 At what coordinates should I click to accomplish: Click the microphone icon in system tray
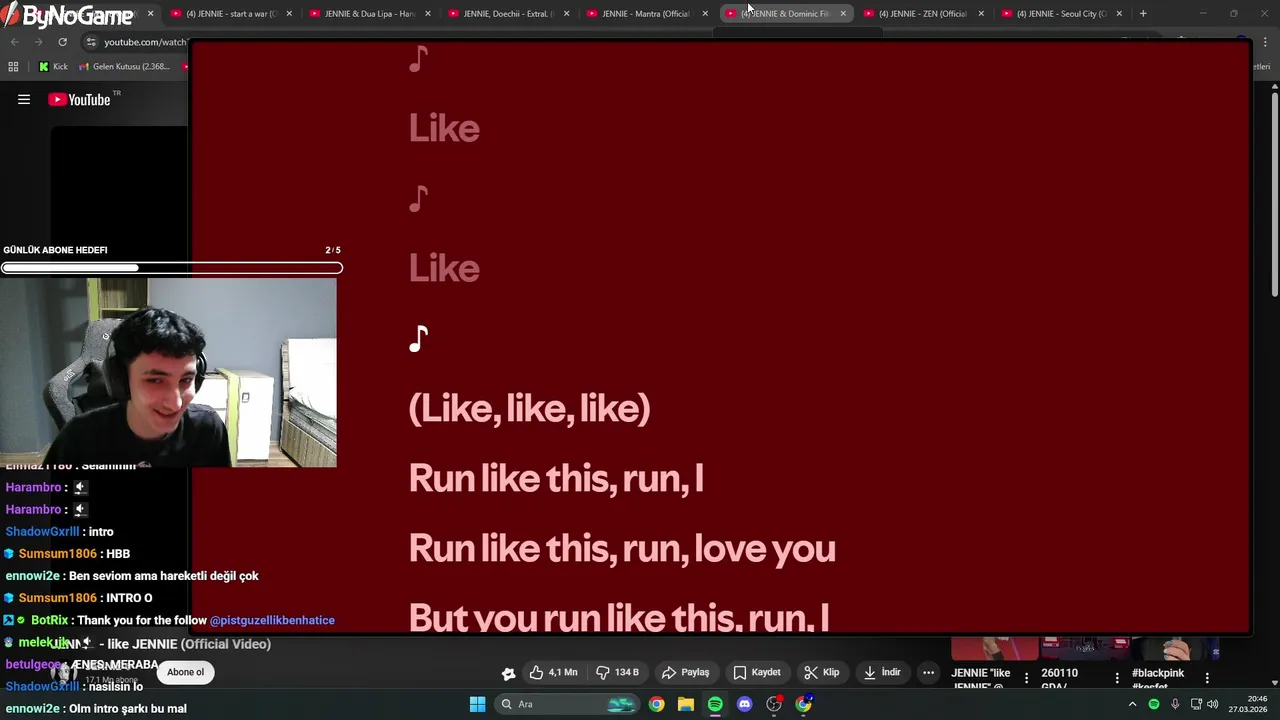(1175, 704)
